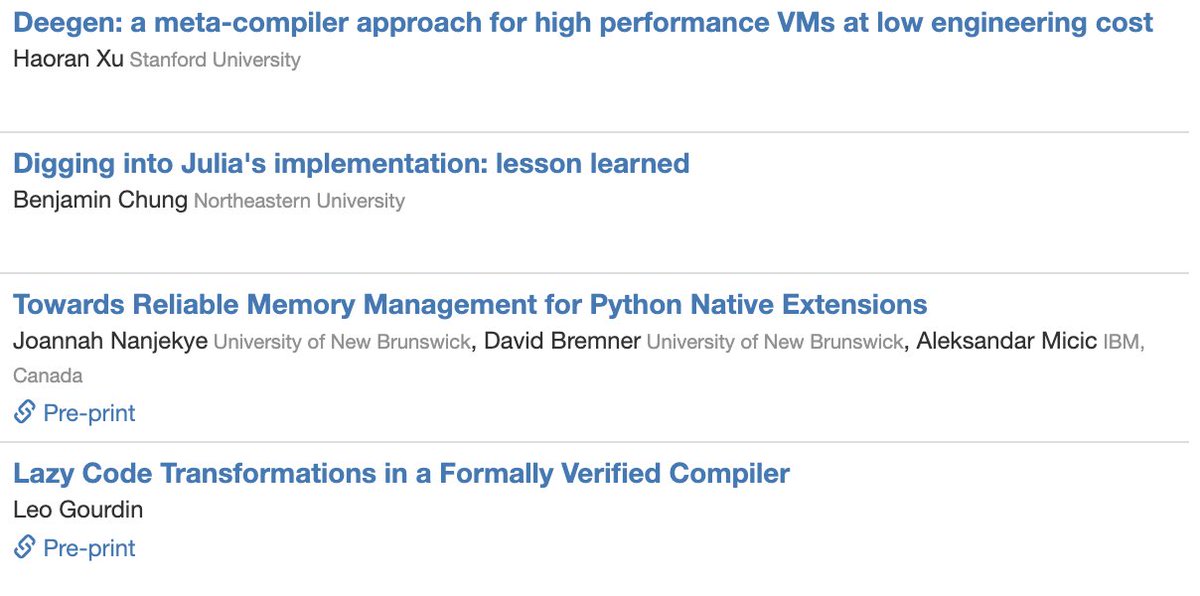Open Digging into Julia's implementation talk

[x=351, y=163]
